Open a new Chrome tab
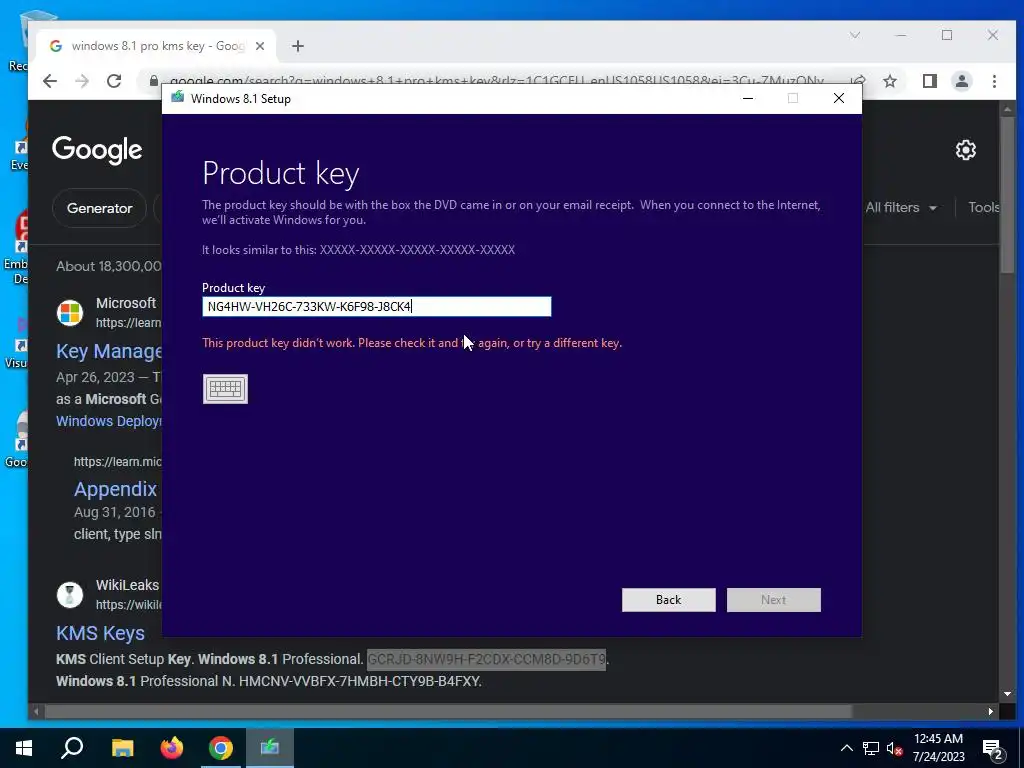This screenshot has width=1024, height=768. (298, 46)
